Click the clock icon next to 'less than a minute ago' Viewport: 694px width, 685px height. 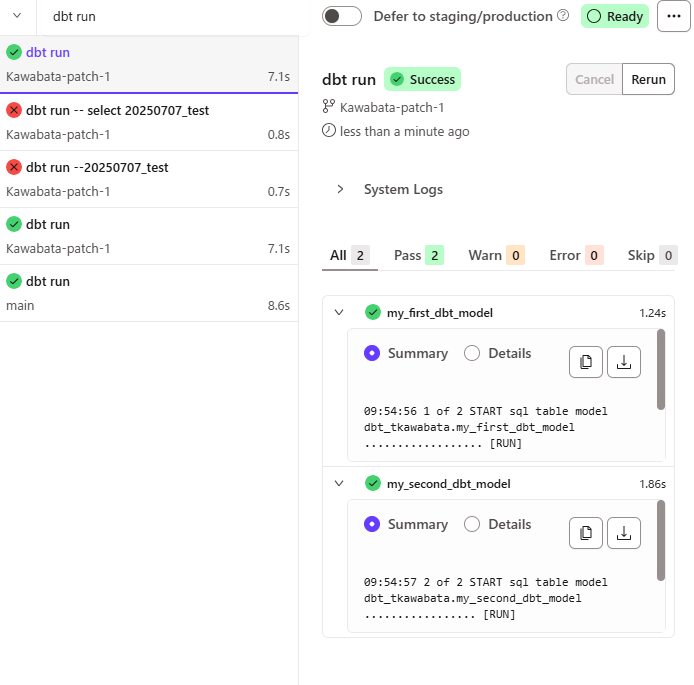pos(328,131)
